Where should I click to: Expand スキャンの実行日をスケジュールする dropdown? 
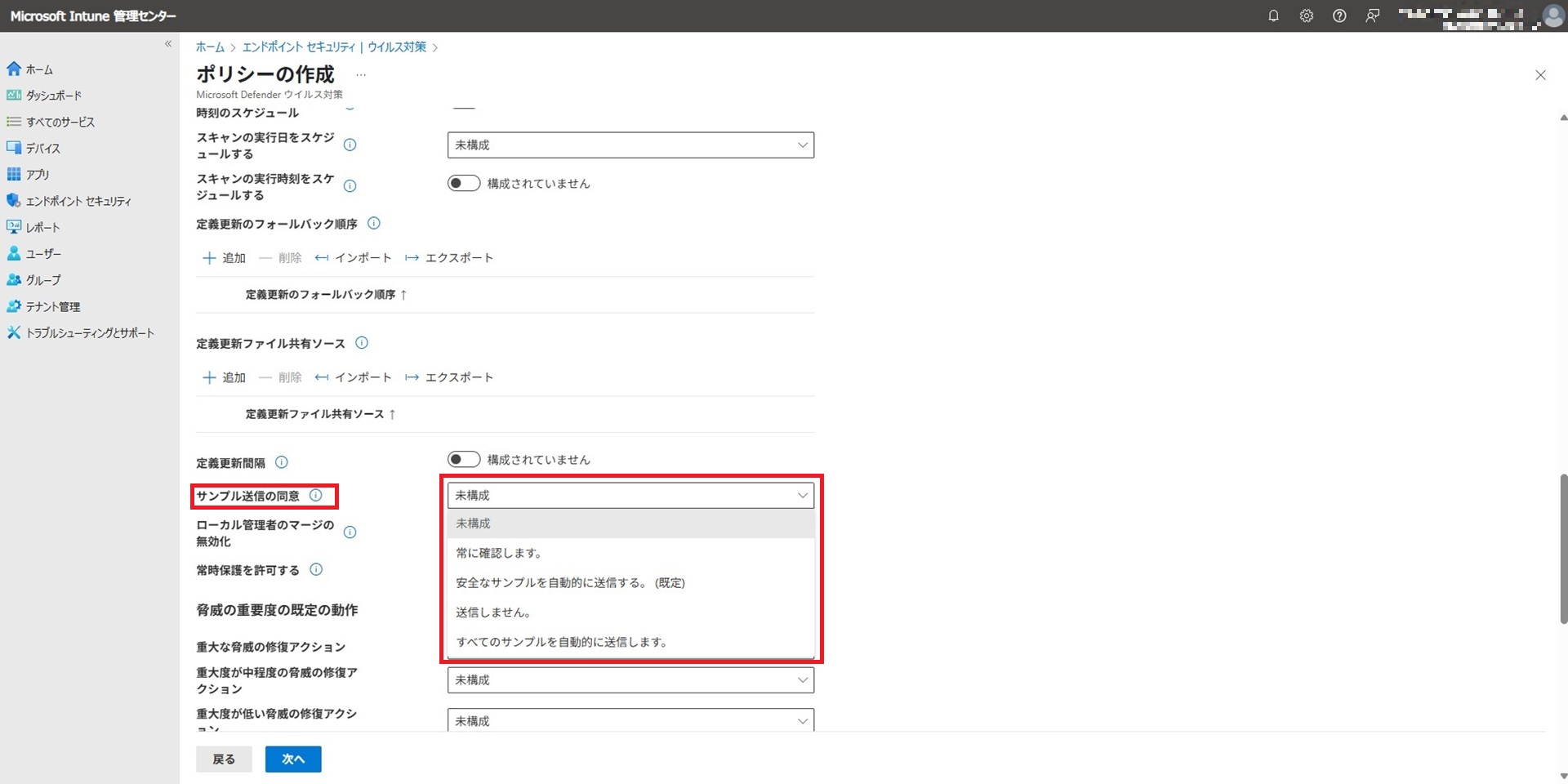630,145
